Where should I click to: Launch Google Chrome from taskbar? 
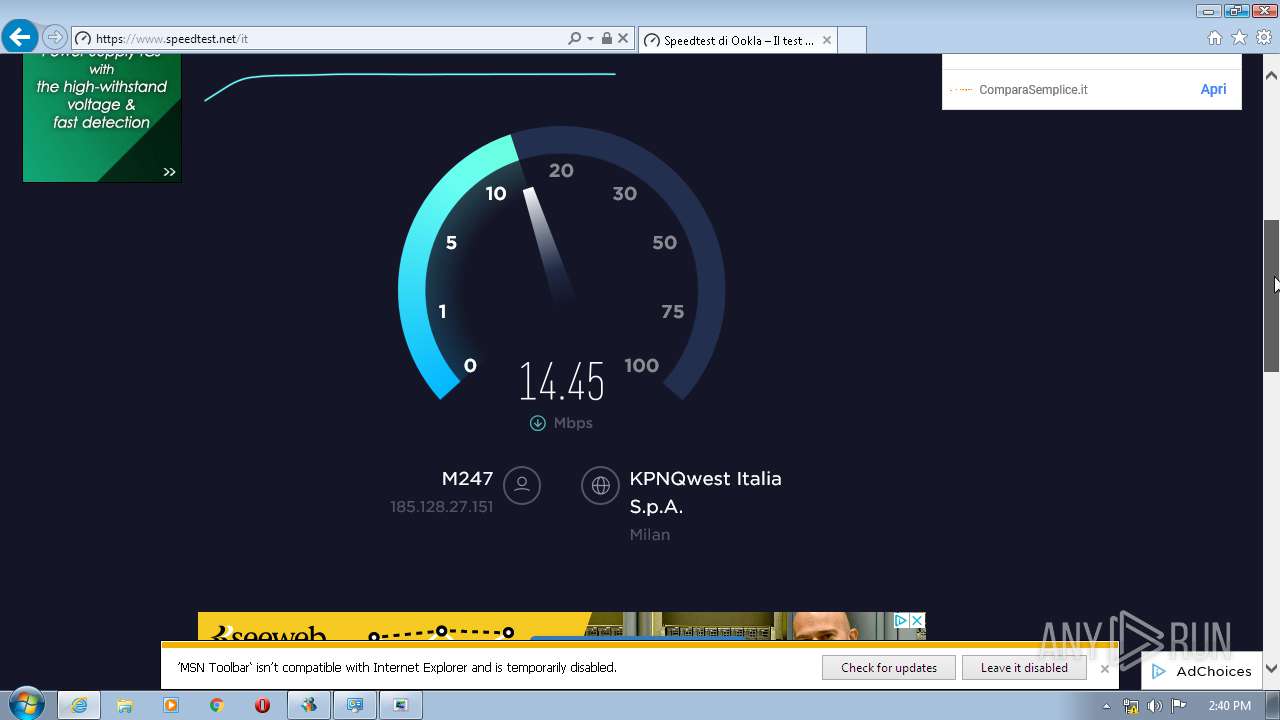coord(216,705)
